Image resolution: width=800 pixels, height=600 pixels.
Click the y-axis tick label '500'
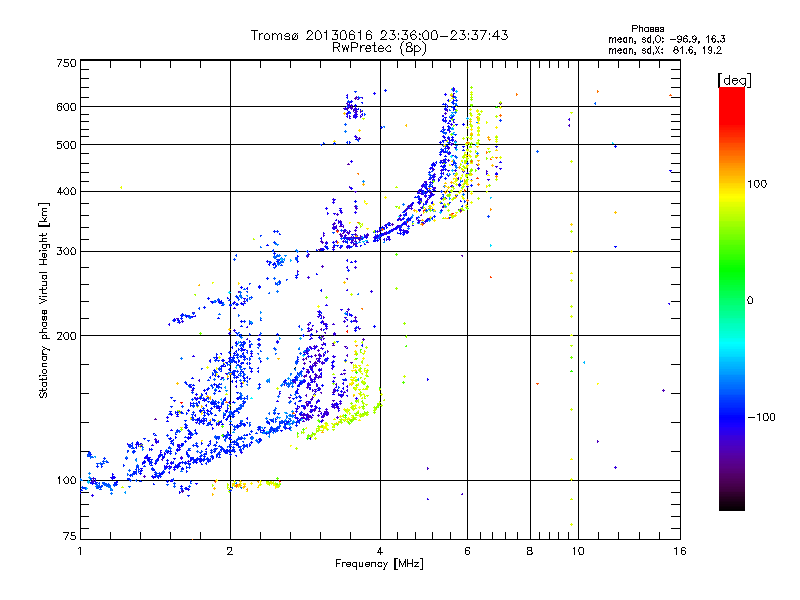click(66, 145)
